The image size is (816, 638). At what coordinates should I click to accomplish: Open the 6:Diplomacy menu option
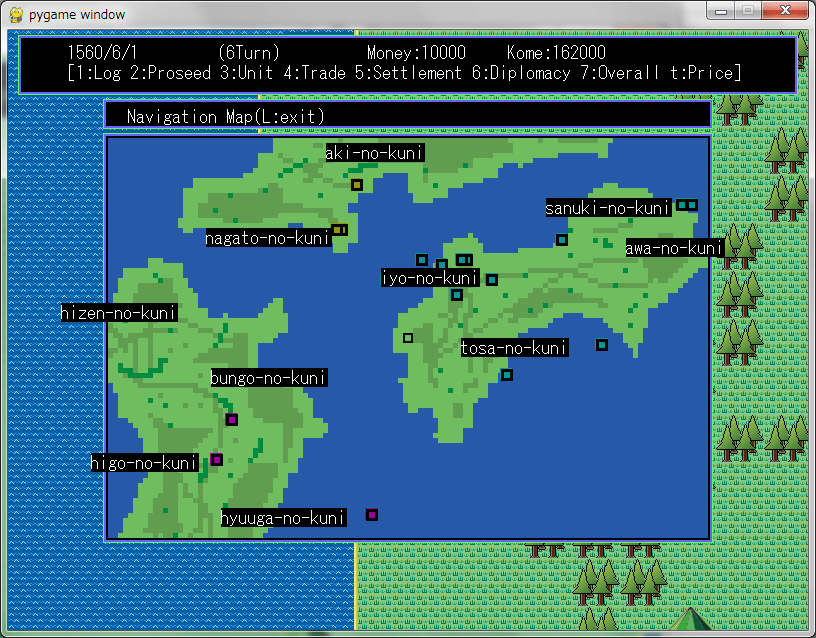(521, 73)
